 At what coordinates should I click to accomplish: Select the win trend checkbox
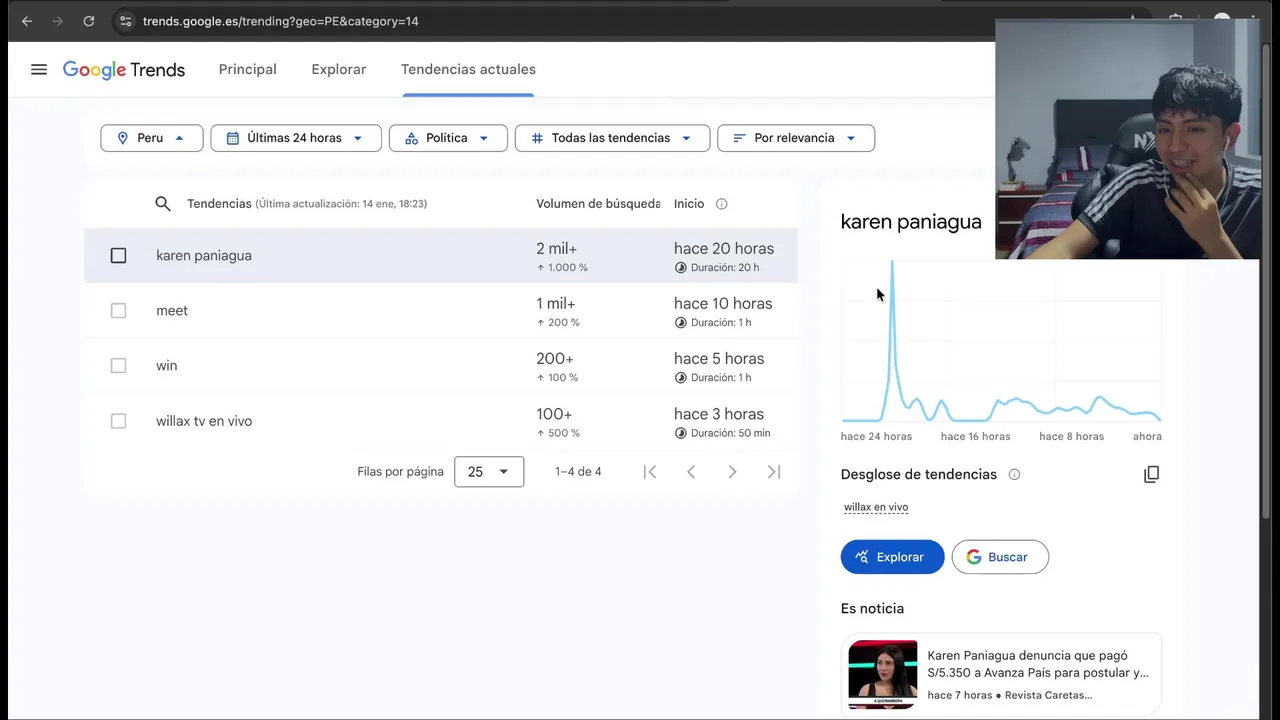coord(118,366)
